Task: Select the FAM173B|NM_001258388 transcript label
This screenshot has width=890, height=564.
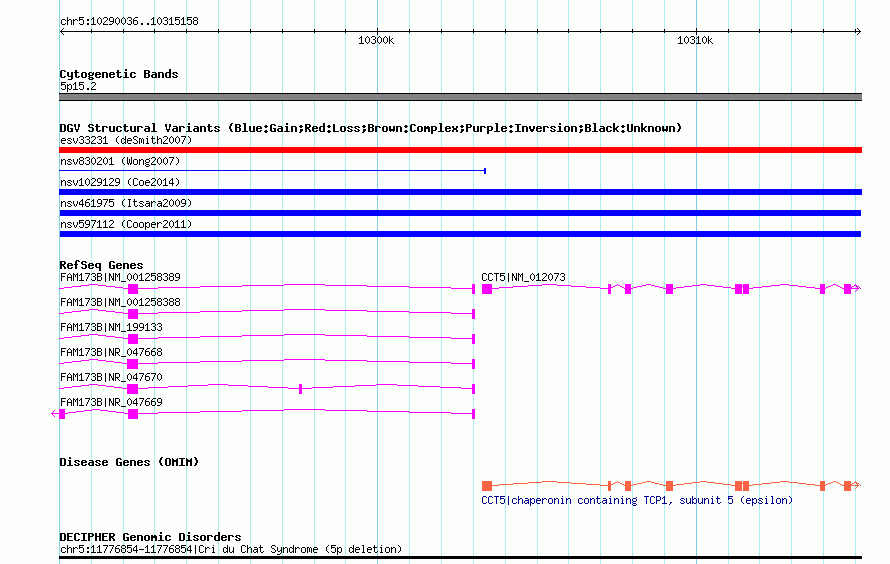Action: (120, 302)
